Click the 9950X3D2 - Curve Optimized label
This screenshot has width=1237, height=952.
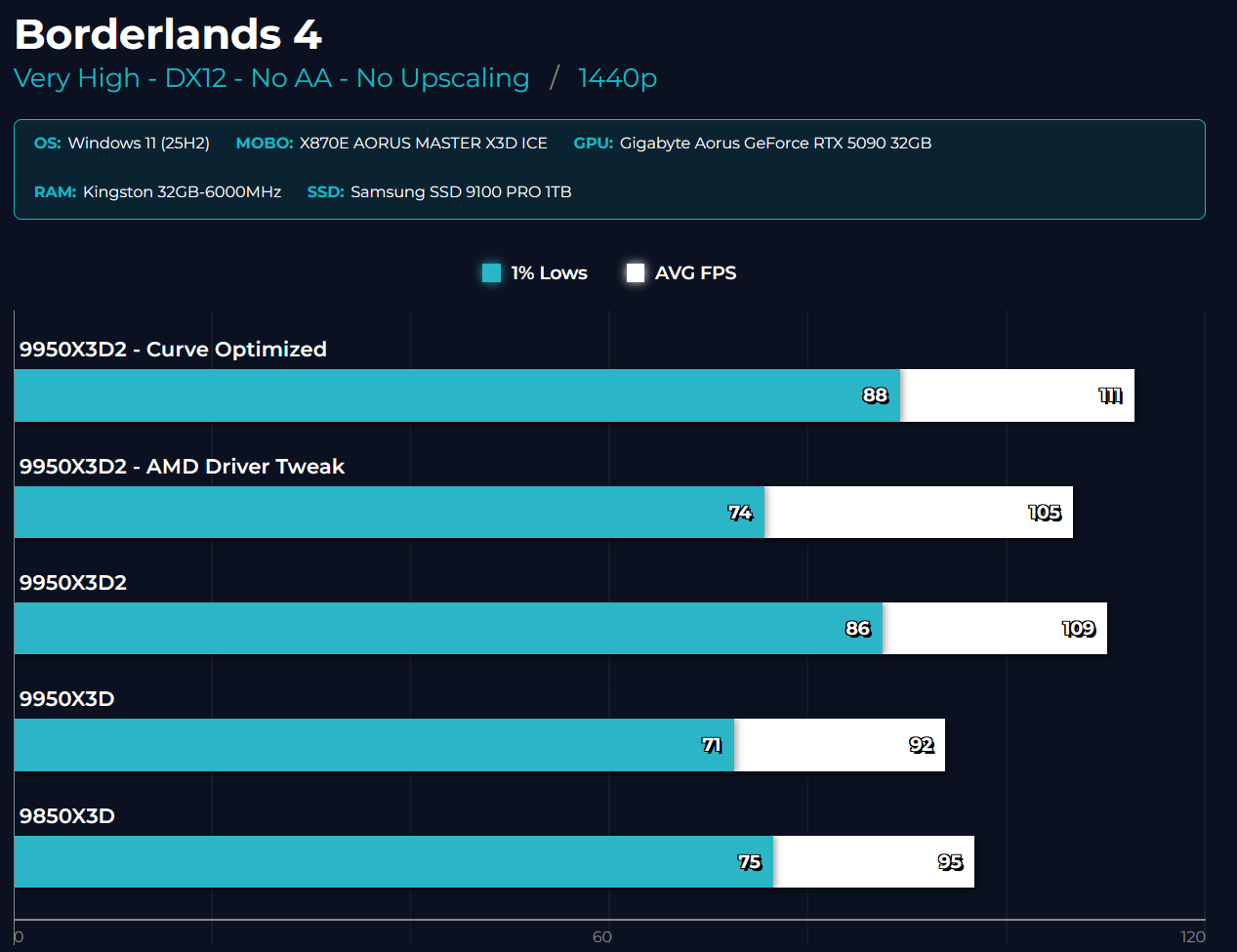(x=173, y=350)
